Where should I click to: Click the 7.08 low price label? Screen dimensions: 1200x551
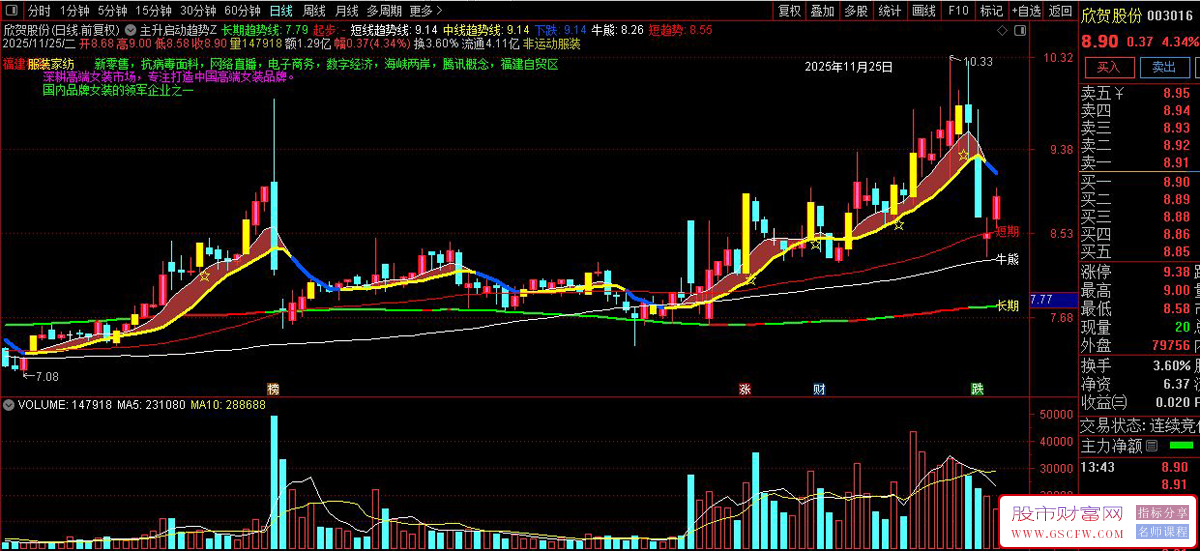click(x=47, y=376)
